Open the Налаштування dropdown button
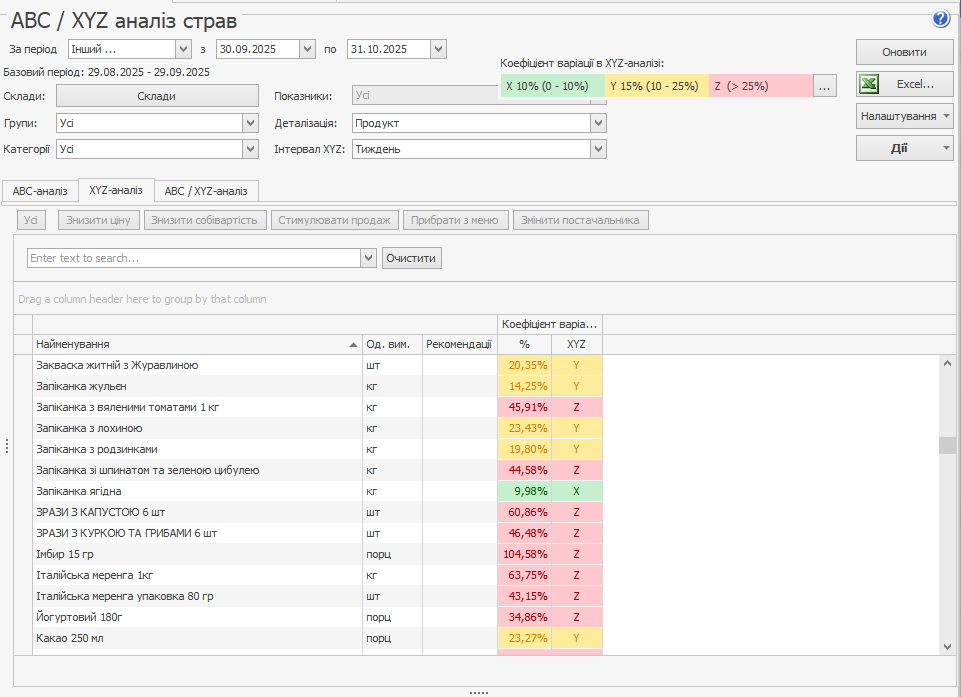 point(904,116)
